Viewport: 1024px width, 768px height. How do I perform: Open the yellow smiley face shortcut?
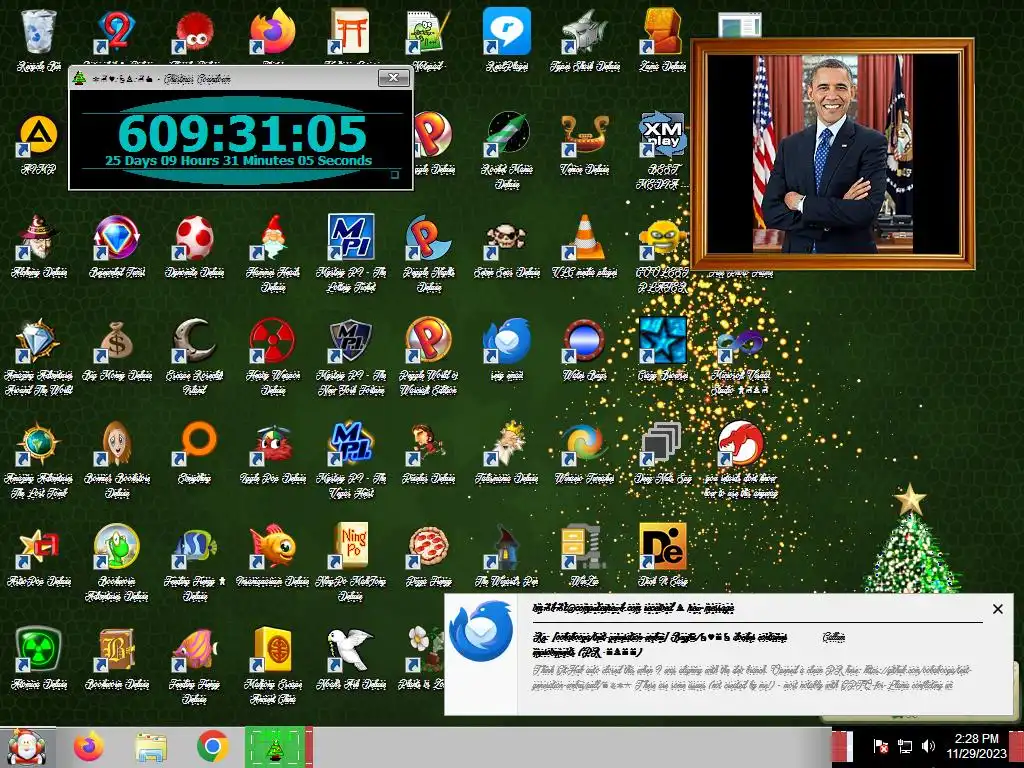click(662, 237)
